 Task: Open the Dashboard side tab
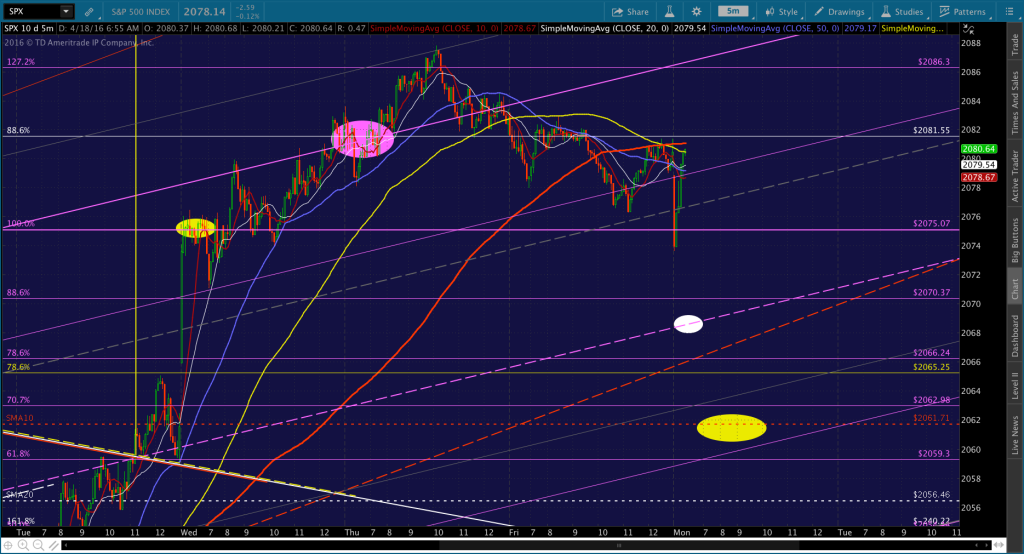(1015, 336)
